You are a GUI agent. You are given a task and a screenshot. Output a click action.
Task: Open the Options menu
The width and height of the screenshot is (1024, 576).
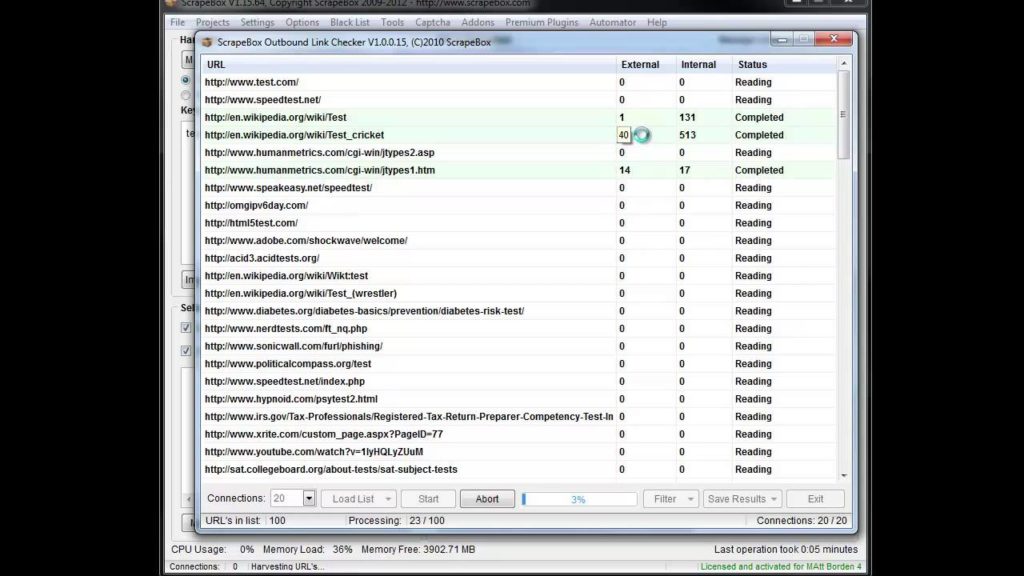[302, 22]
